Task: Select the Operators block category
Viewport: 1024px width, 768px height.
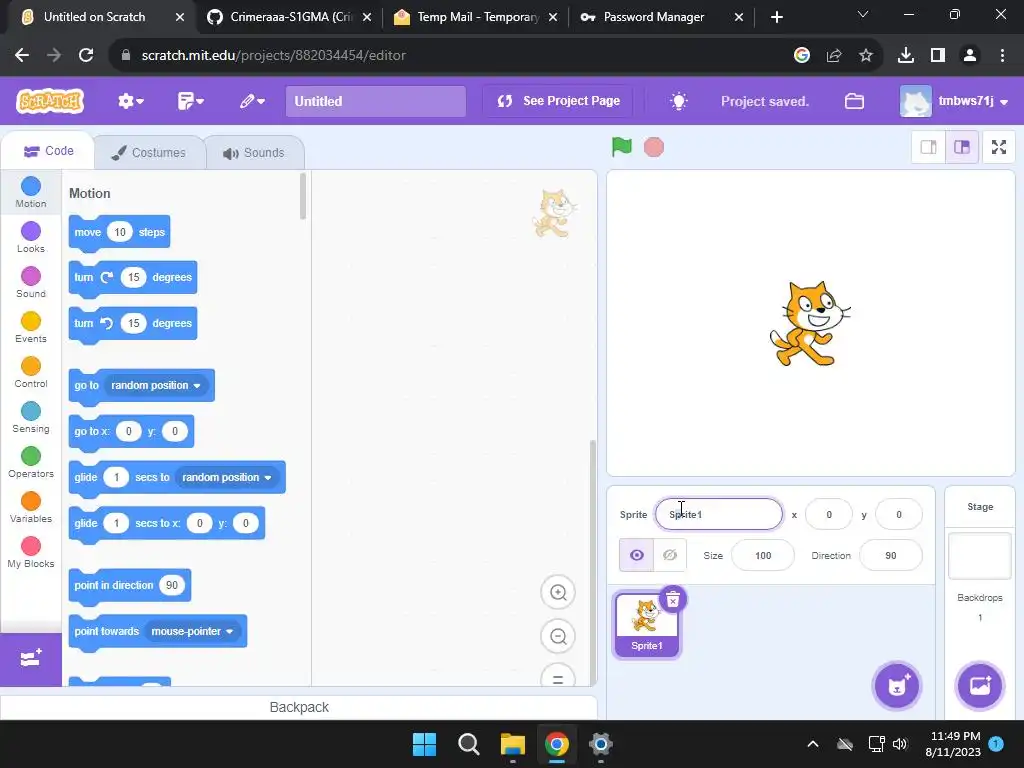Action: [31, 463]
